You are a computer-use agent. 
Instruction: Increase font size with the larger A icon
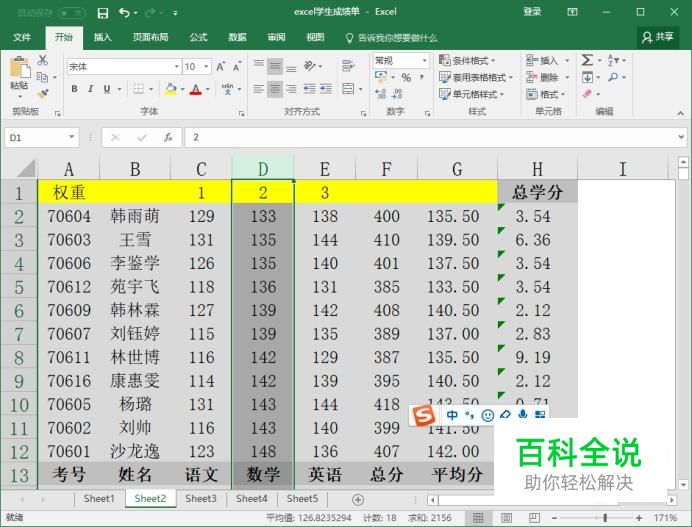tap(220, 67)
